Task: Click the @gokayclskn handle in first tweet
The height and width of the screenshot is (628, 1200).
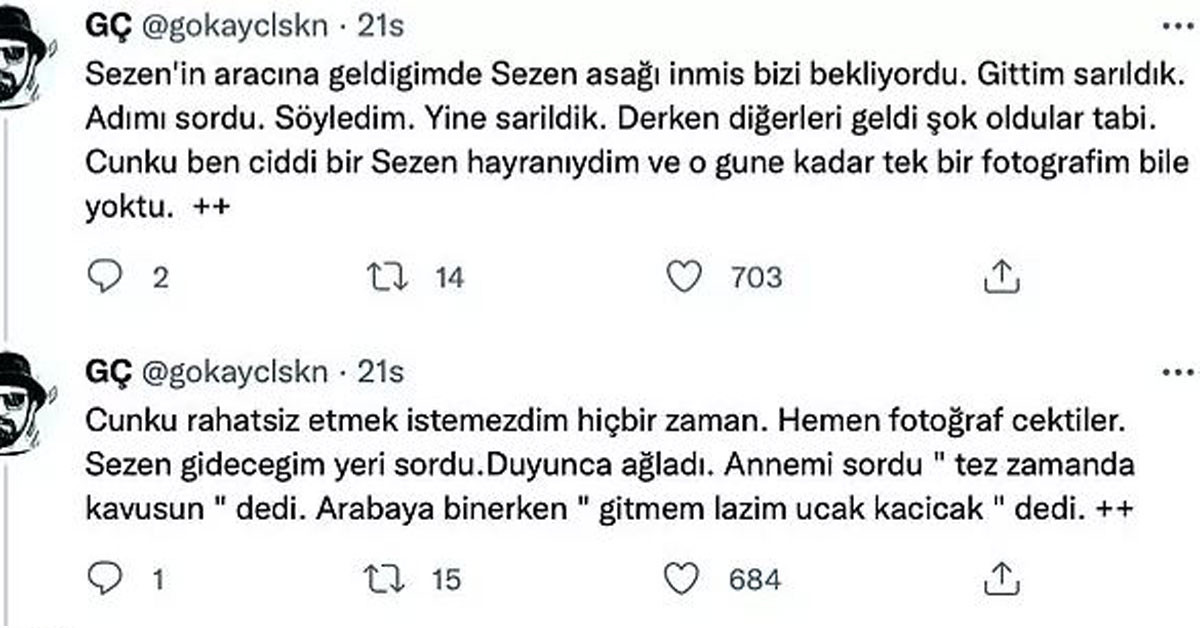Action: click(x=236, y=28)
